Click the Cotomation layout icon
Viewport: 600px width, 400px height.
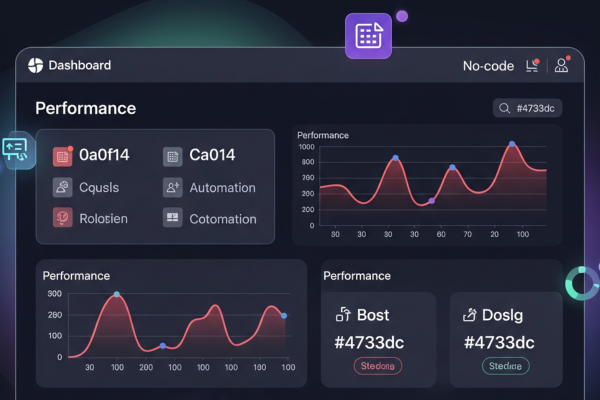[172, 218]
